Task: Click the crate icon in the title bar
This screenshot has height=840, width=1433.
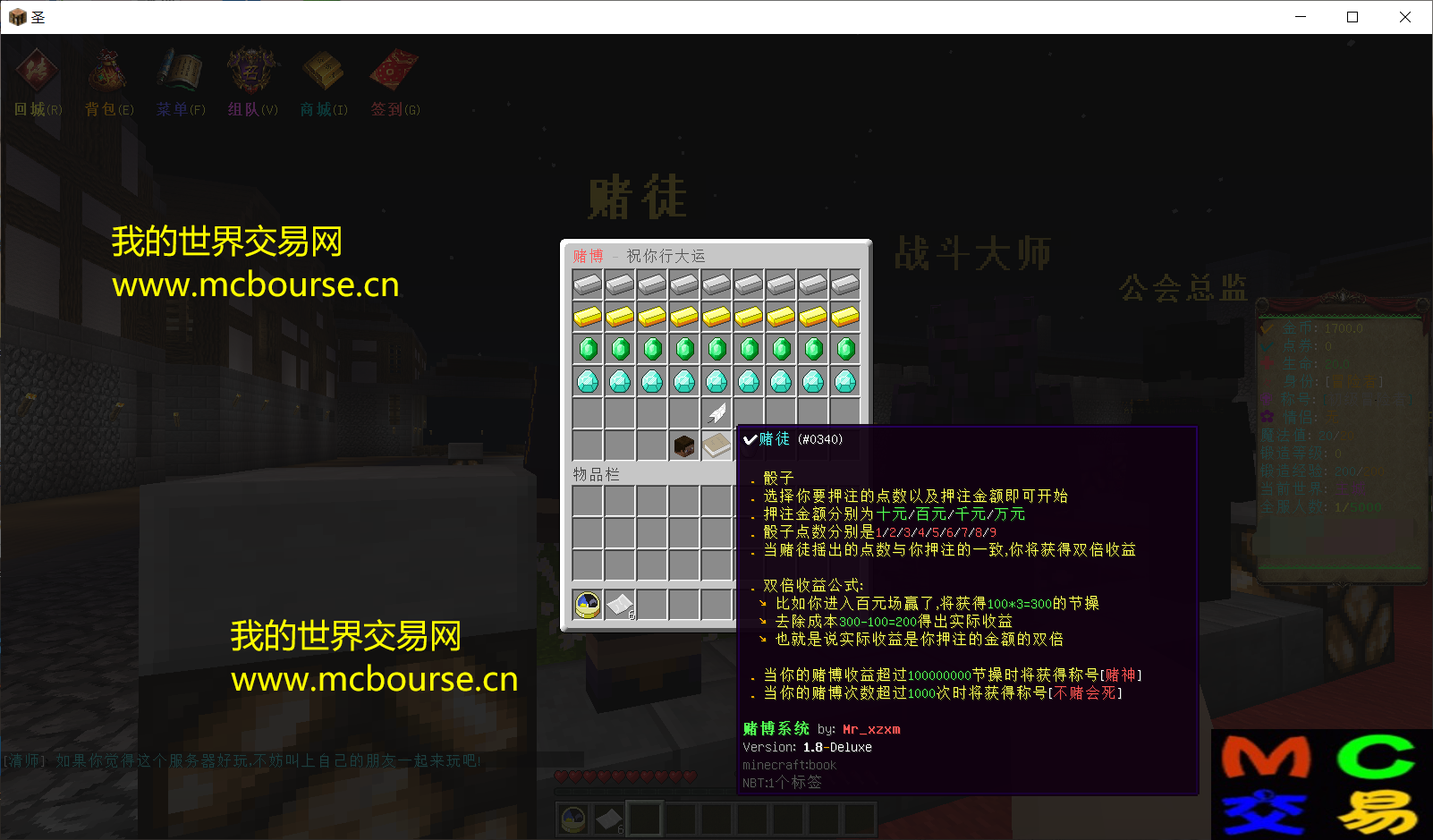Action: pyautogui.click(x=18, y=17)
